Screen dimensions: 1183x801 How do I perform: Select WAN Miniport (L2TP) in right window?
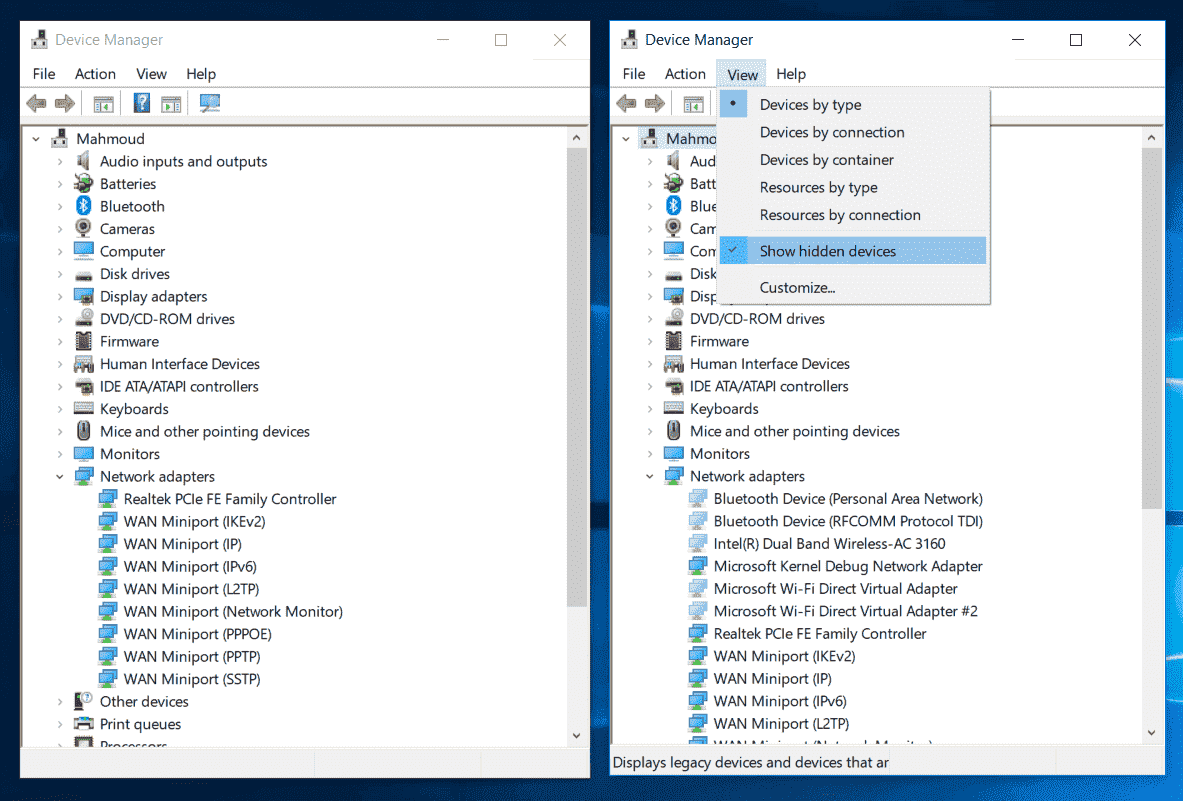tap(782, 723)
